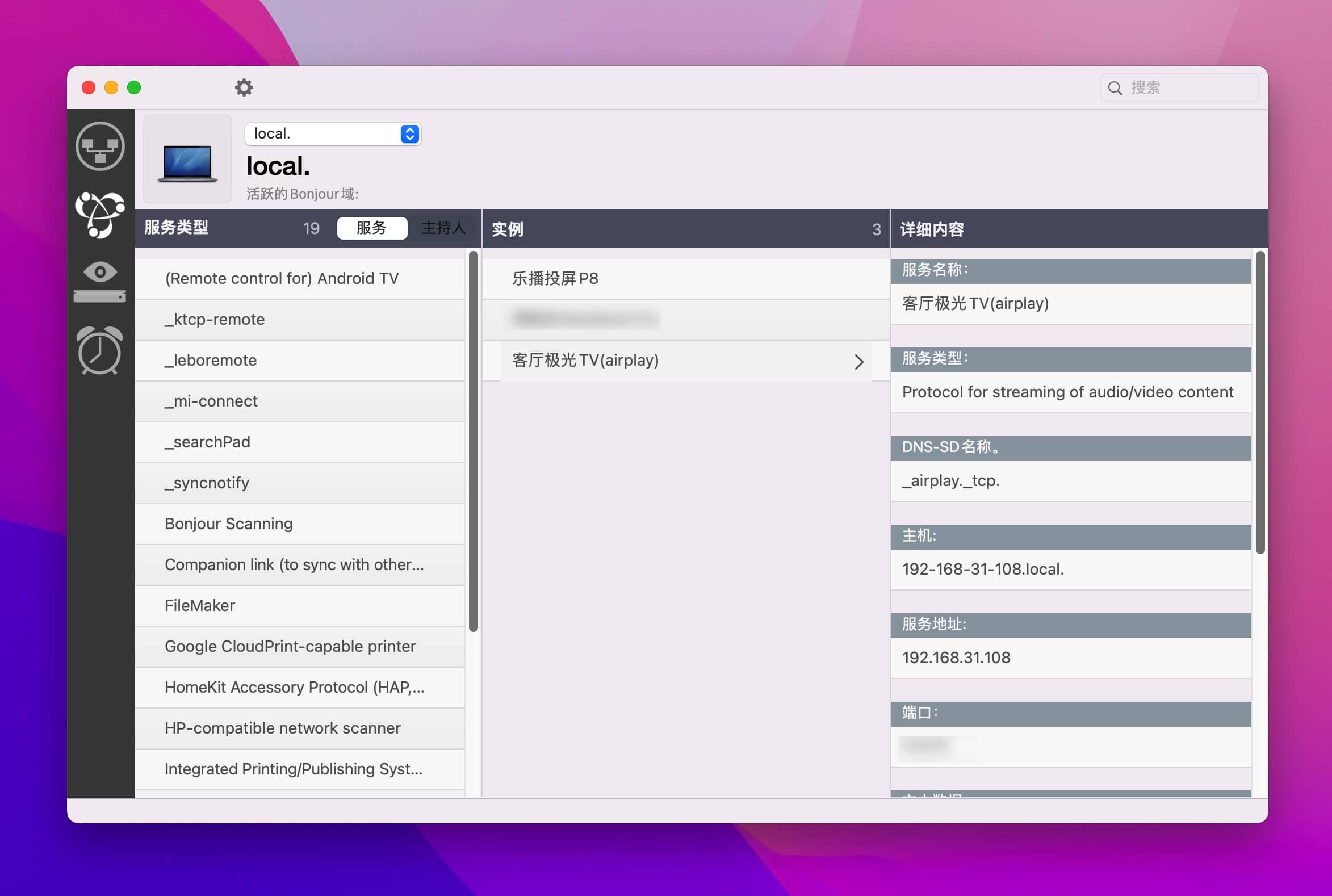Click the Protocol for streaming description text
The image size is (1332, 896).
[x=1067, y=392]
